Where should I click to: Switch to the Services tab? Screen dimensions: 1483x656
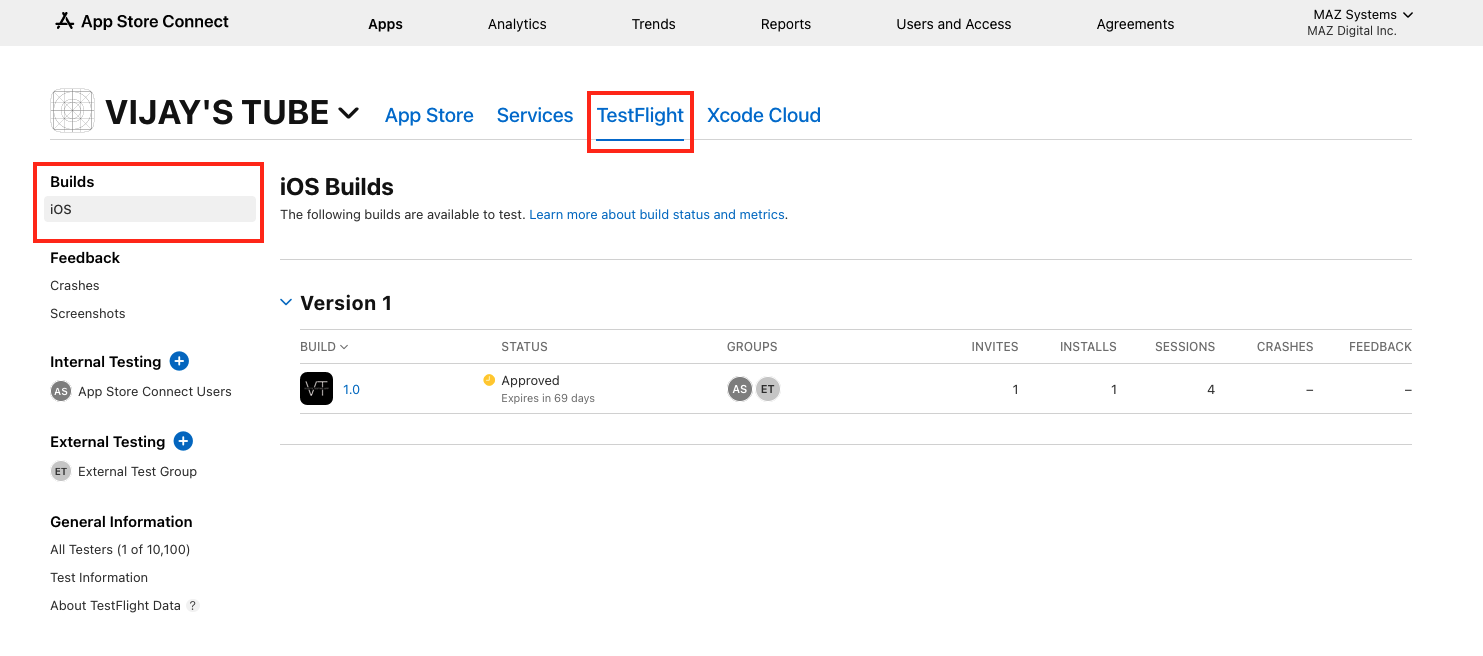pyautogui.click(x=535, y=115)
